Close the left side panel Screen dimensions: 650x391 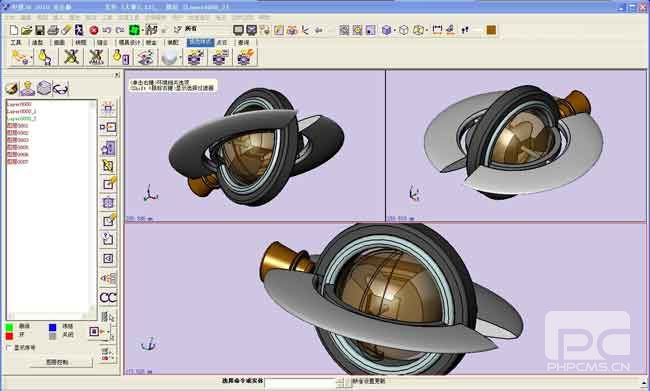(x=117, y=75)
